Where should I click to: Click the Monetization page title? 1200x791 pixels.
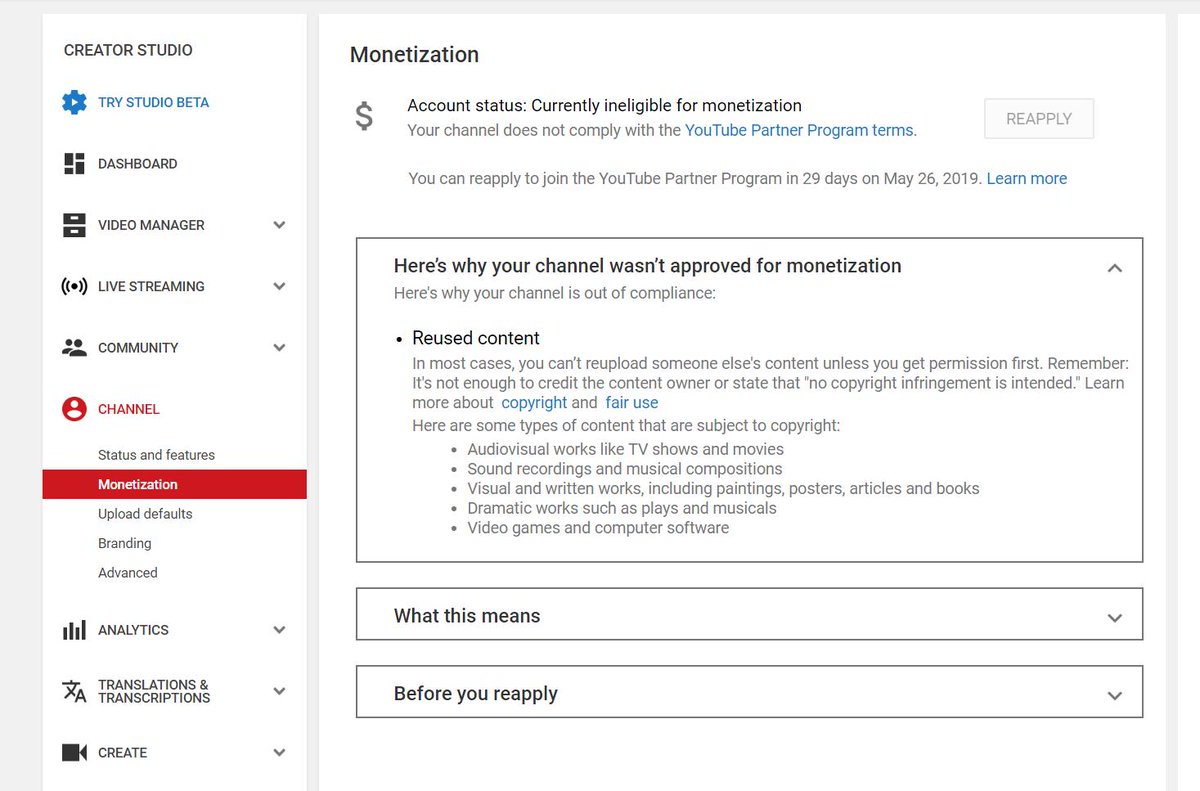tap(414, 55)
